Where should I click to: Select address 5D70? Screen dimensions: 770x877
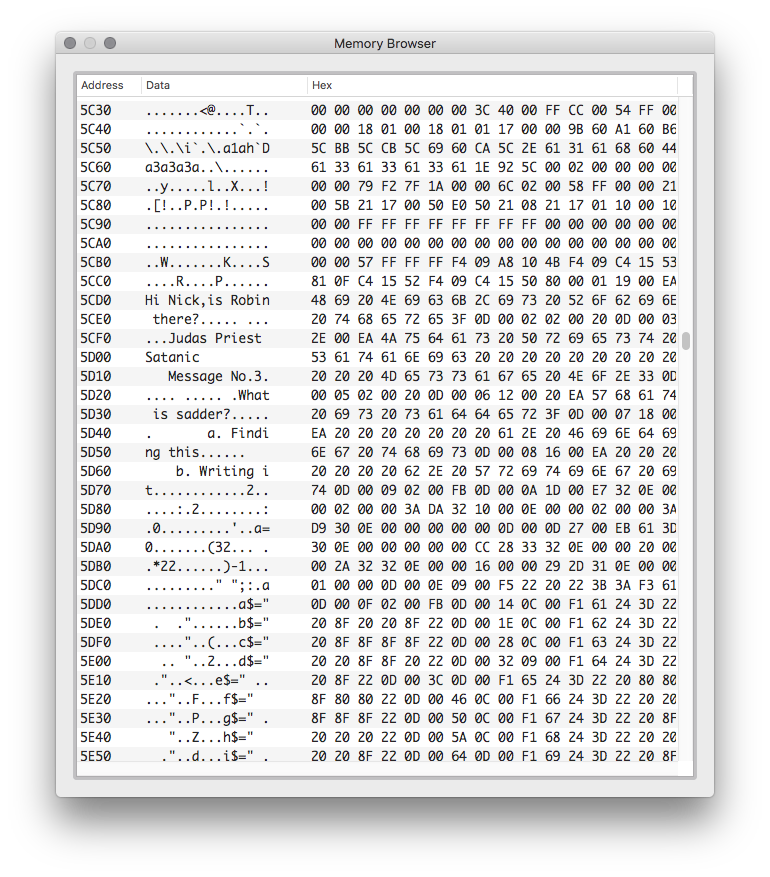point(96,491)
